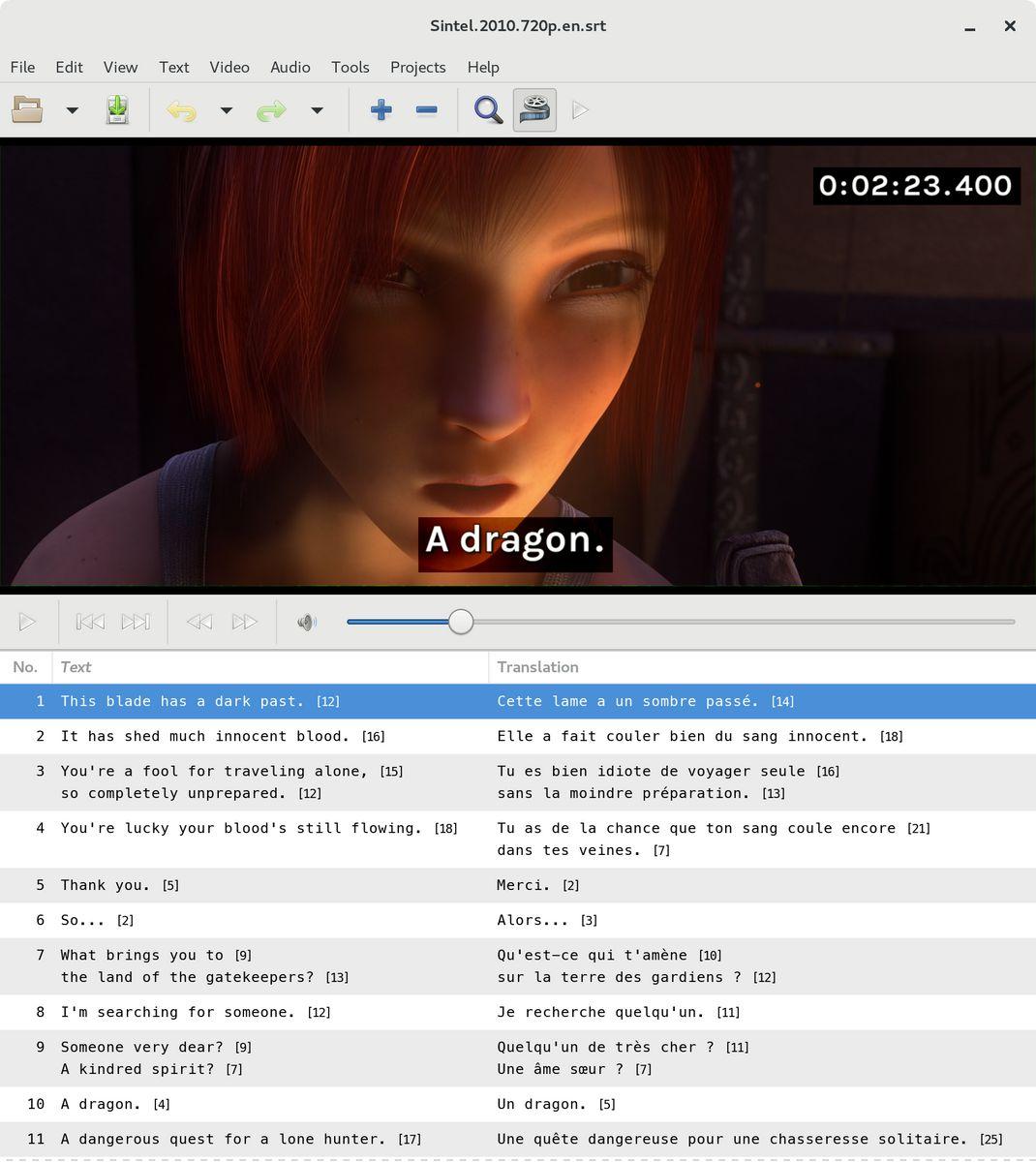Click the open file folder icon
This screenshot has width=1036, height=1162.
[x=27, y=110]
